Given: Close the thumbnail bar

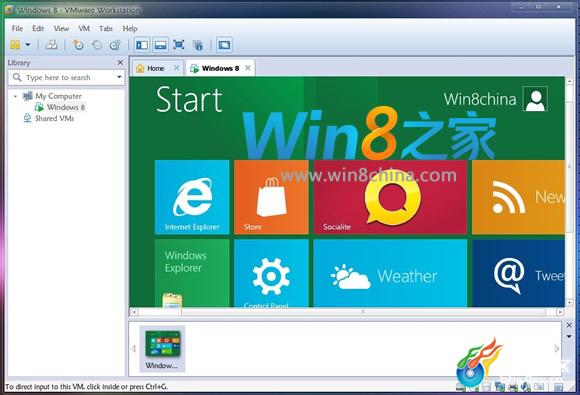Looking at the screenshot, I should click(569, 325).
